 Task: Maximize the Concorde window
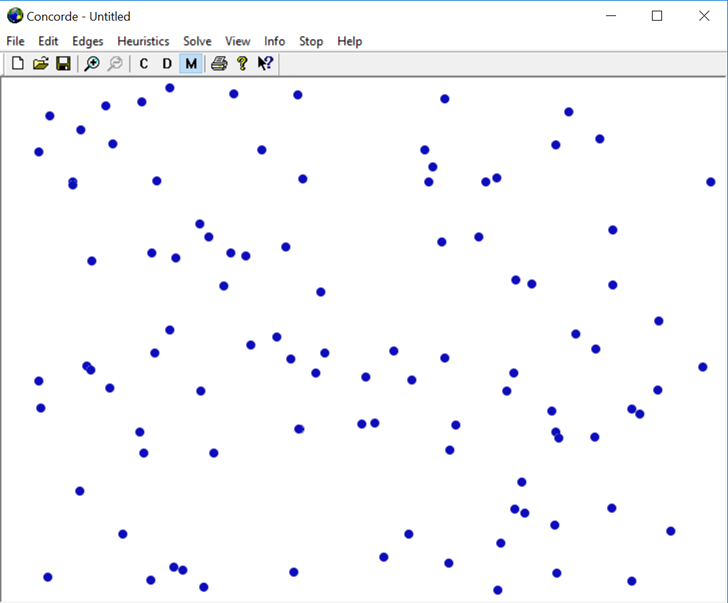657,16
